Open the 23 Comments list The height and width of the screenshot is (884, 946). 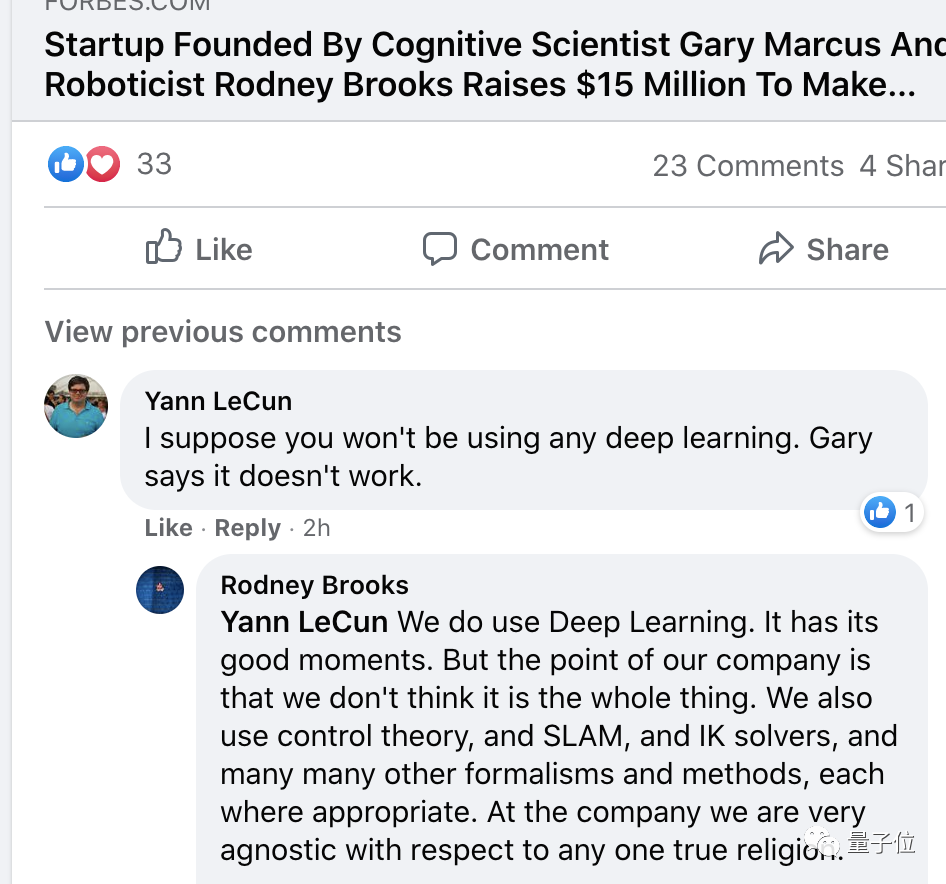point(748,166)
